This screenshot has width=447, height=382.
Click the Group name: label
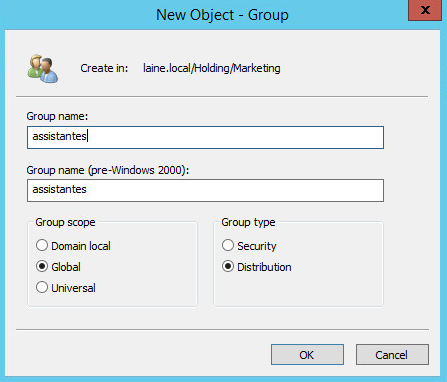tap(57, 116)
